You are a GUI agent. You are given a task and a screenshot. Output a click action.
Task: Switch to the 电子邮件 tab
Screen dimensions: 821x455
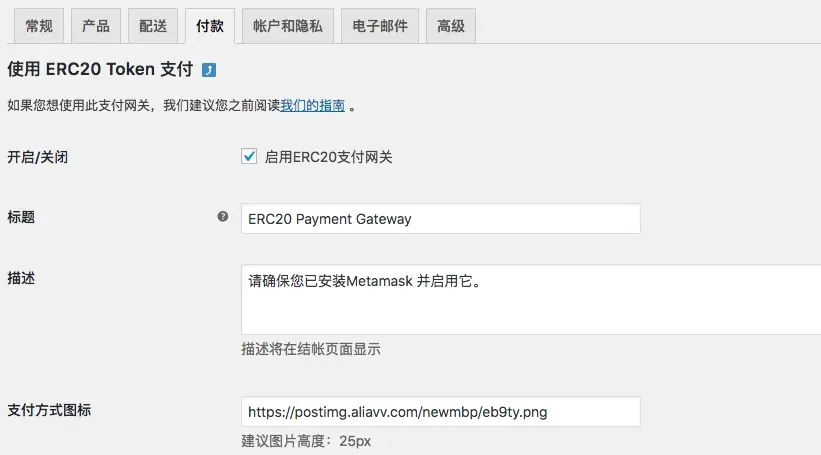click(x=380, y=26)
